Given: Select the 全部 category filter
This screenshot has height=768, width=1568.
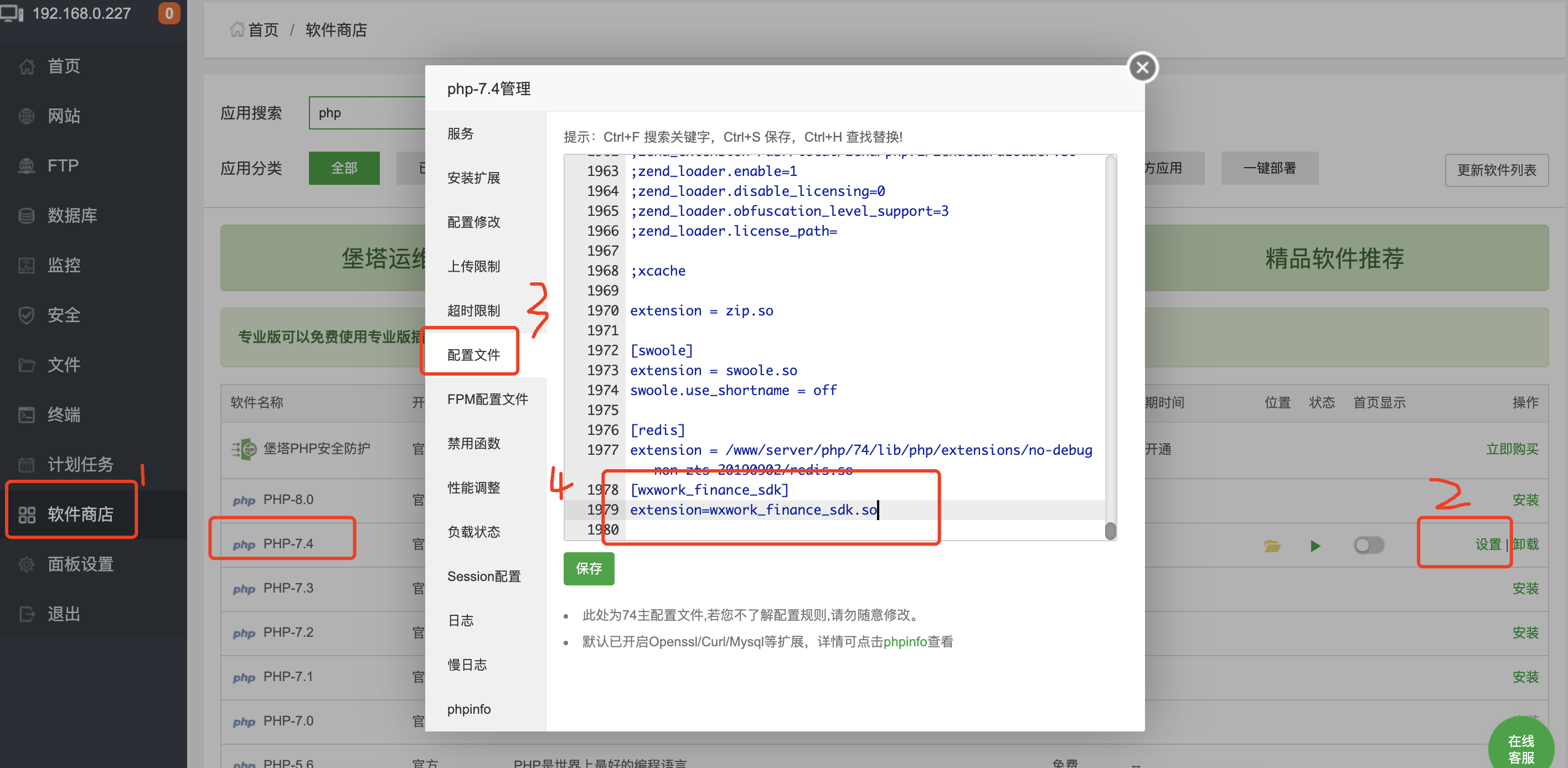Looking at the screenshot, I should pyautogui.click(x=344, y=168).
